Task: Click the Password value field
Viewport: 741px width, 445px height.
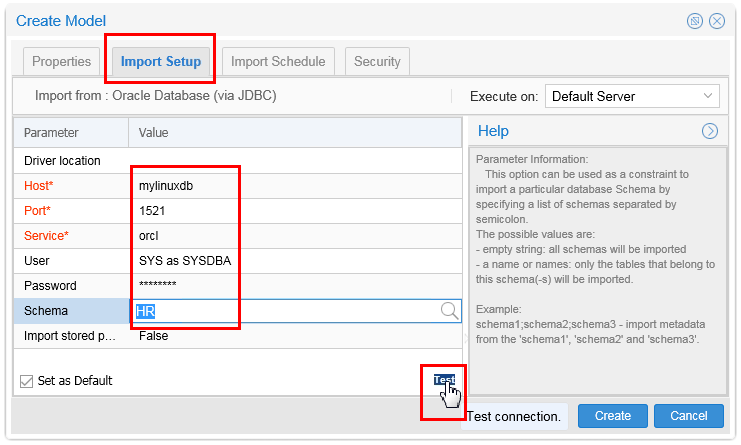Action: [295, 286]
